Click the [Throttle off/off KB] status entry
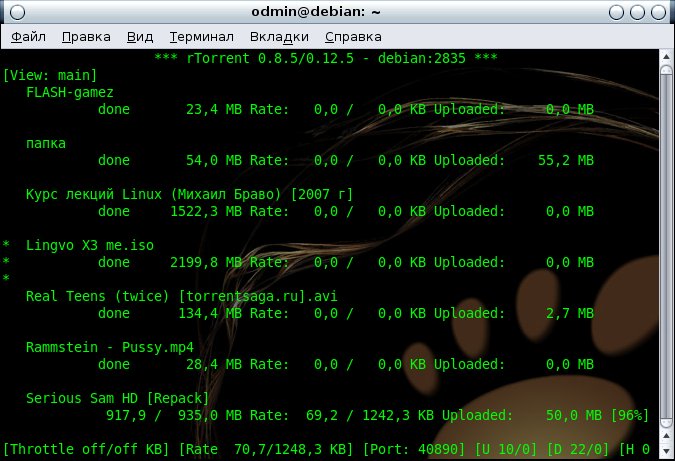This screenshot has height=461, width=675. (x=86, y=449)
